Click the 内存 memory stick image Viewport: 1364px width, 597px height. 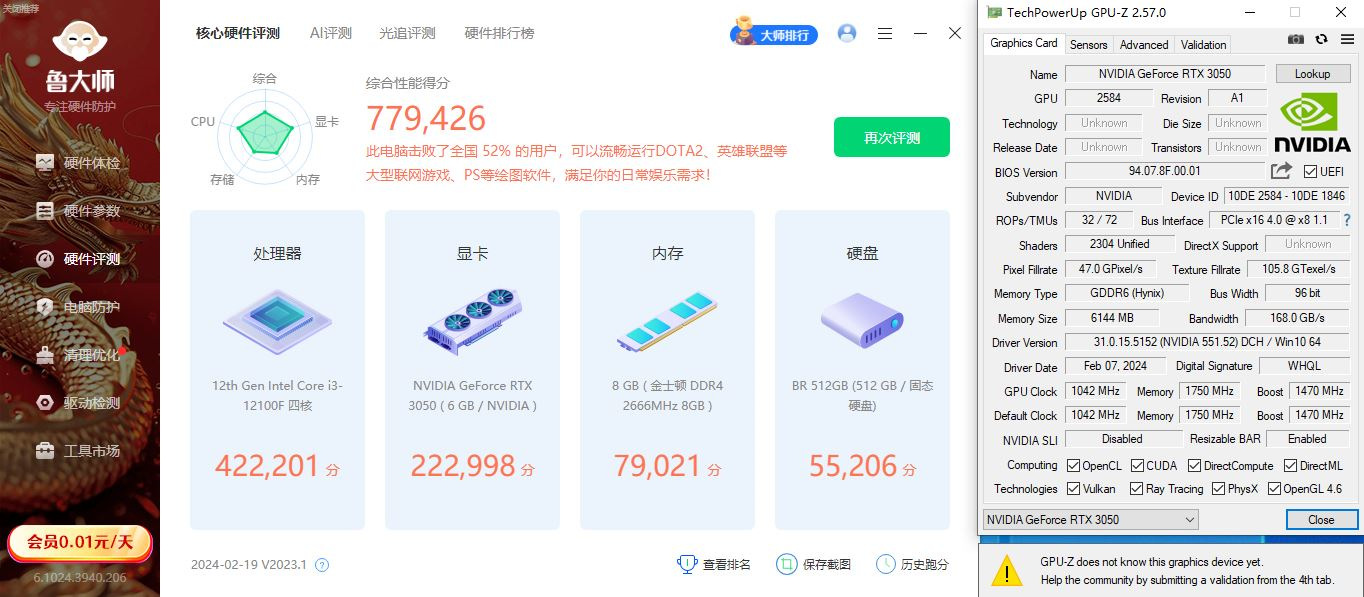tap(667, 322)
